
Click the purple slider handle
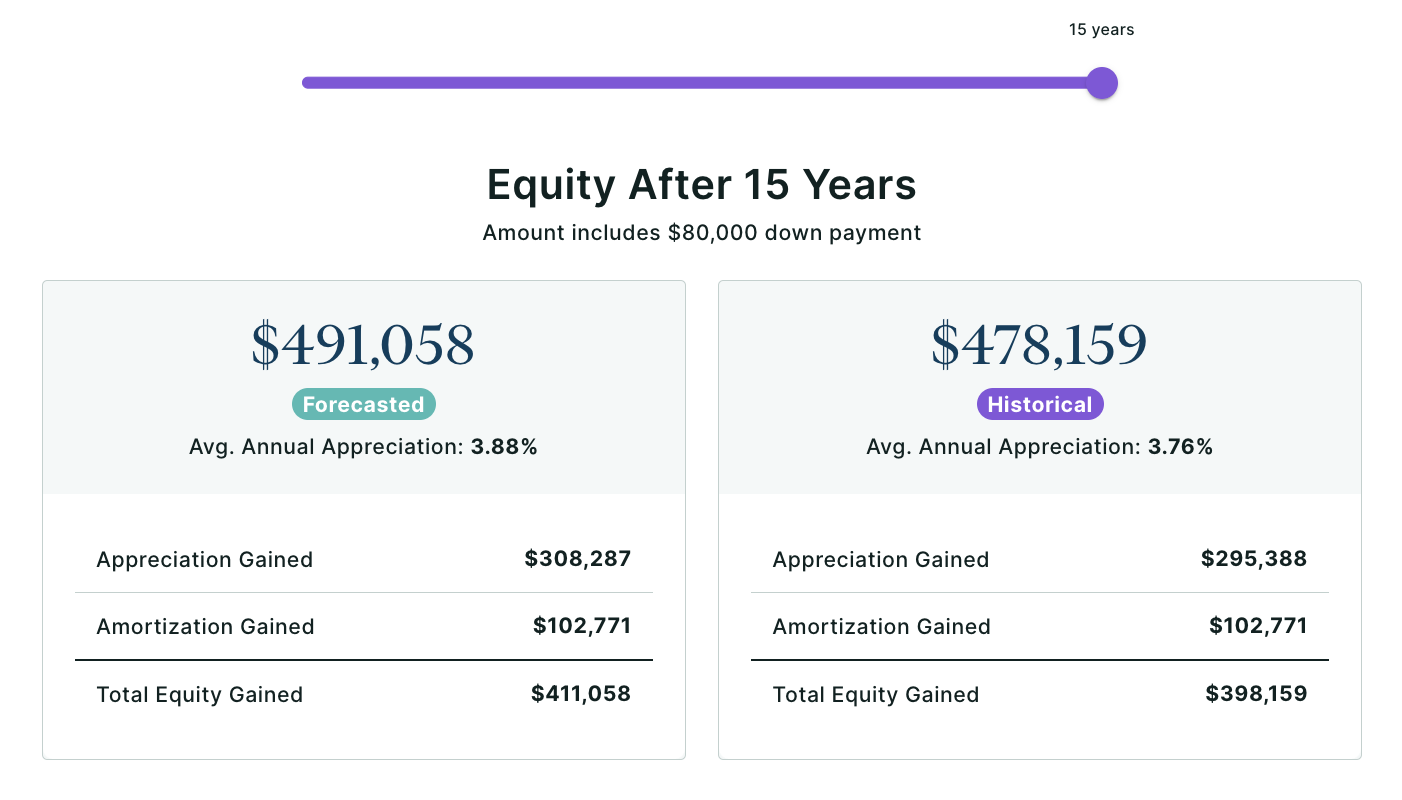pyautogui.click(x=1101, y=83)
